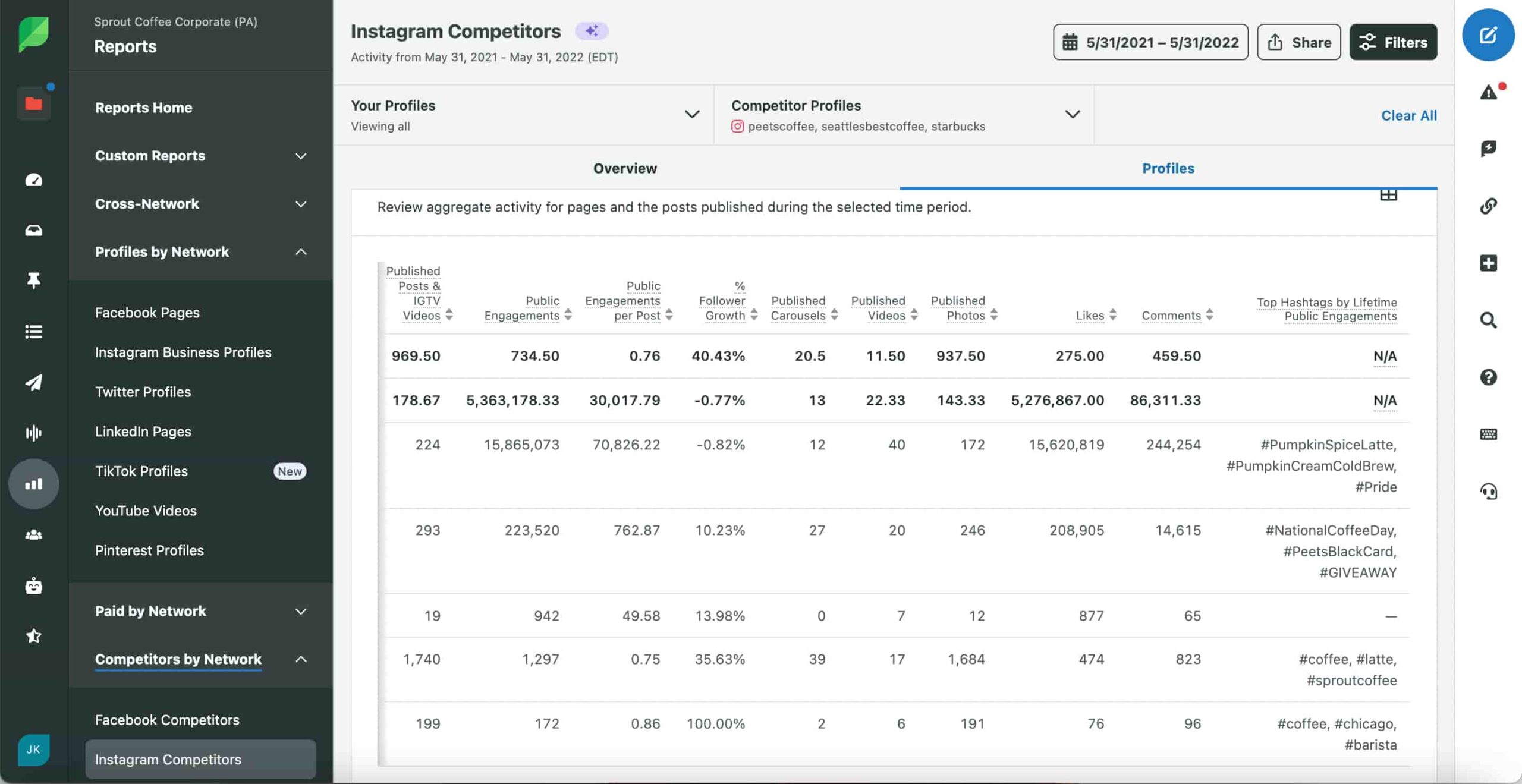Click the Clear All link
The width and height of the screenshot is (1522, 784).
(x=1408, y=115)
